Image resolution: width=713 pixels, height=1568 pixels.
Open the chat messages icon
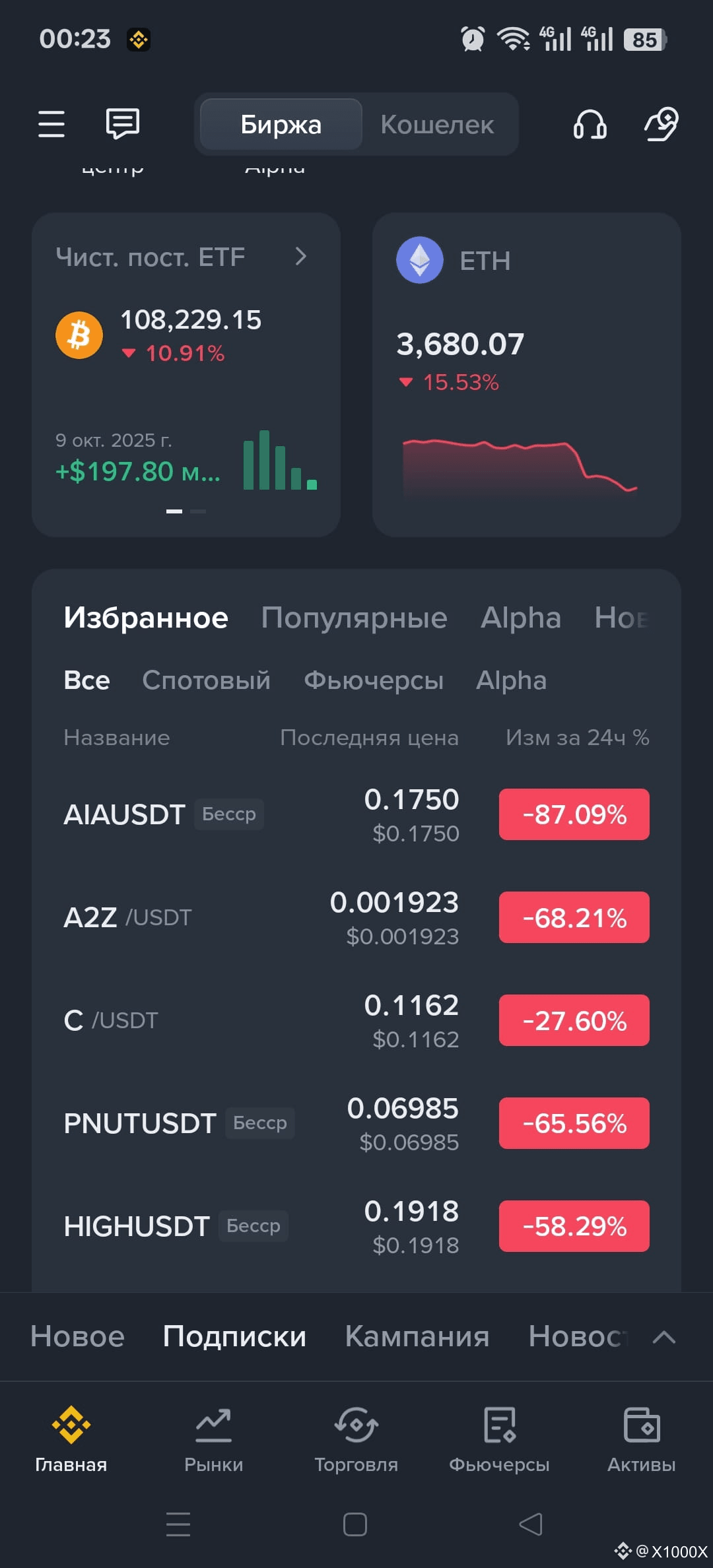[x=123, y=124]
